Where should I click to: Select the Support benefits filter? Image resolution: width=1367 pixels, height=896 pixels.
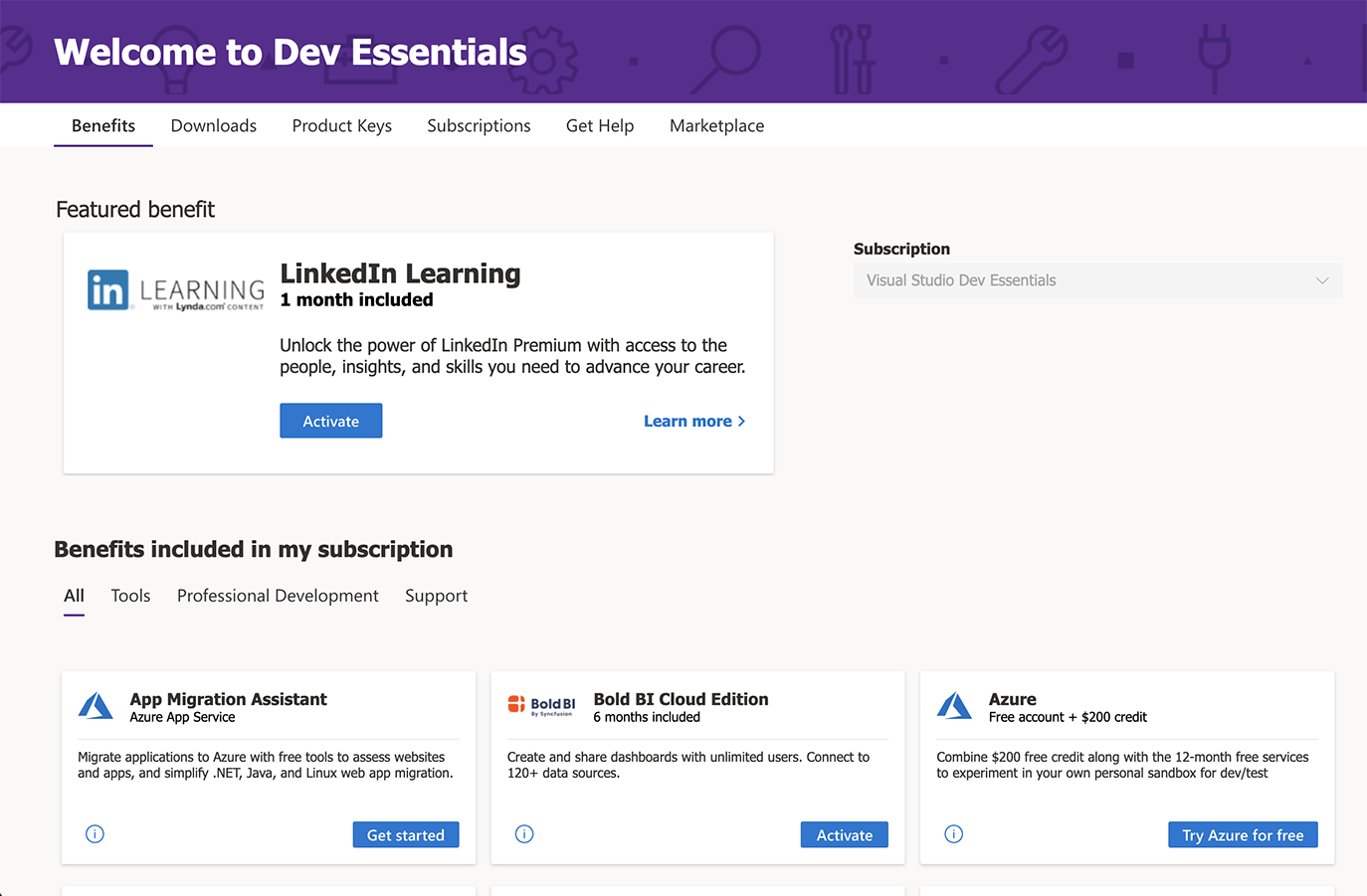tap(436, 595)
